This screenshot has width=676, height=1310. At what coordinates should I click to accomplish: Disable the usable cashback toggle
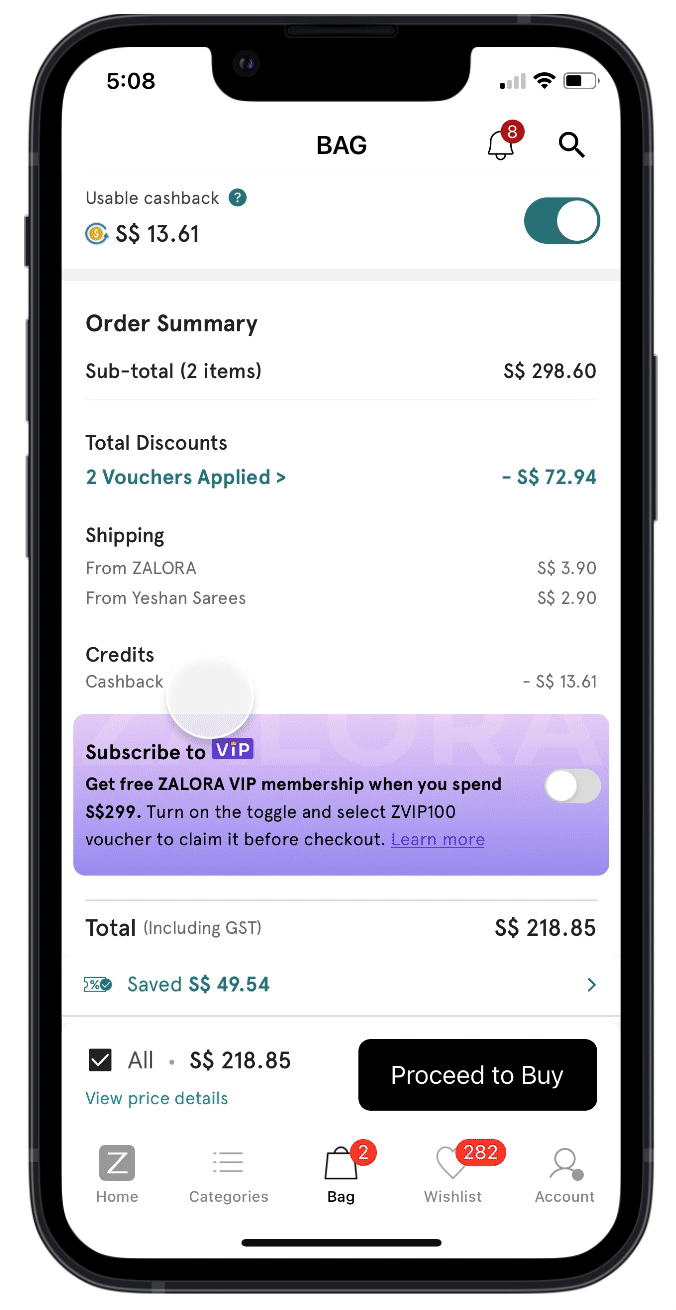coord(561,222)
